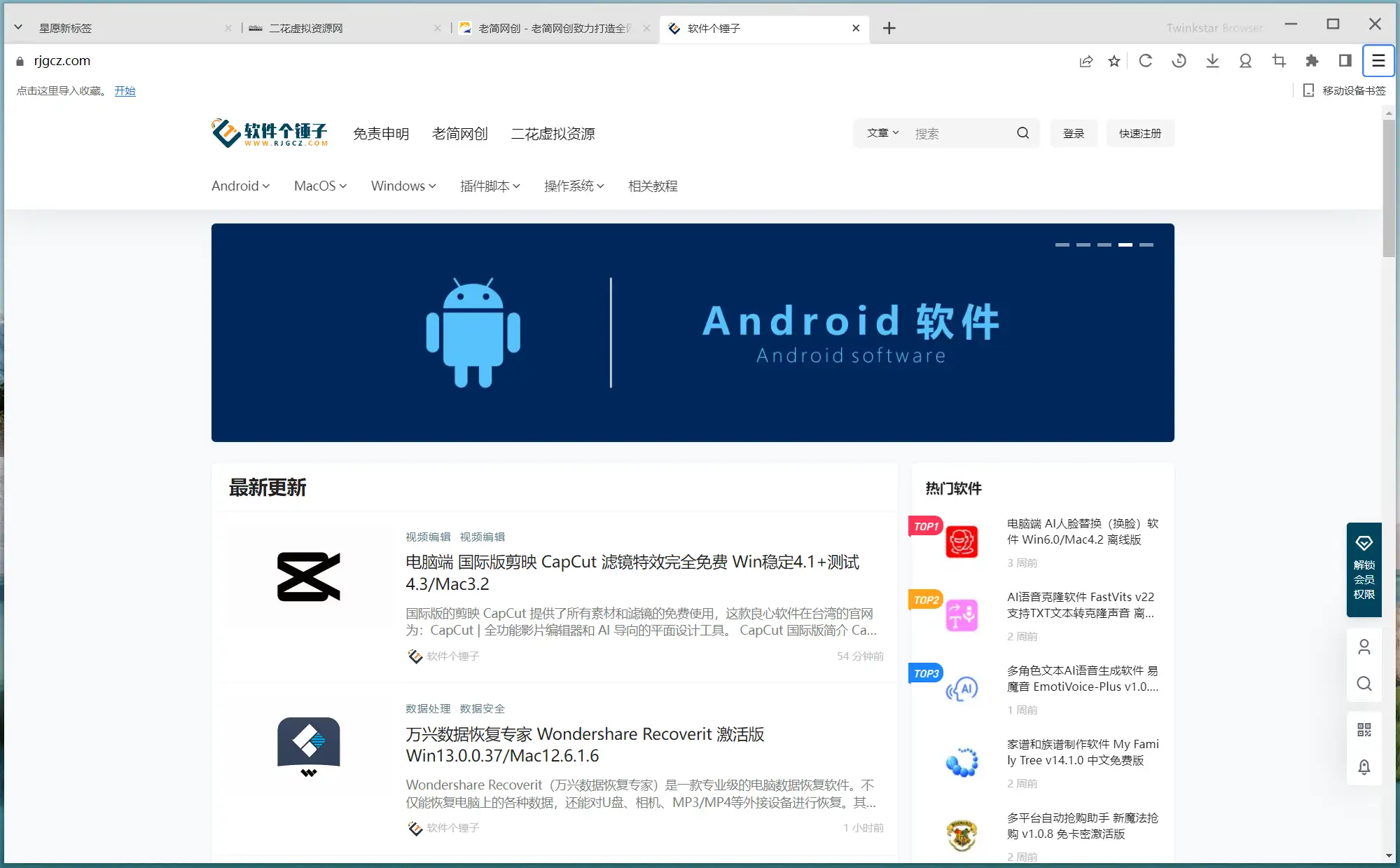
Task: Expand the Windows menu dropdown
Action: click(x=403, y=186)
